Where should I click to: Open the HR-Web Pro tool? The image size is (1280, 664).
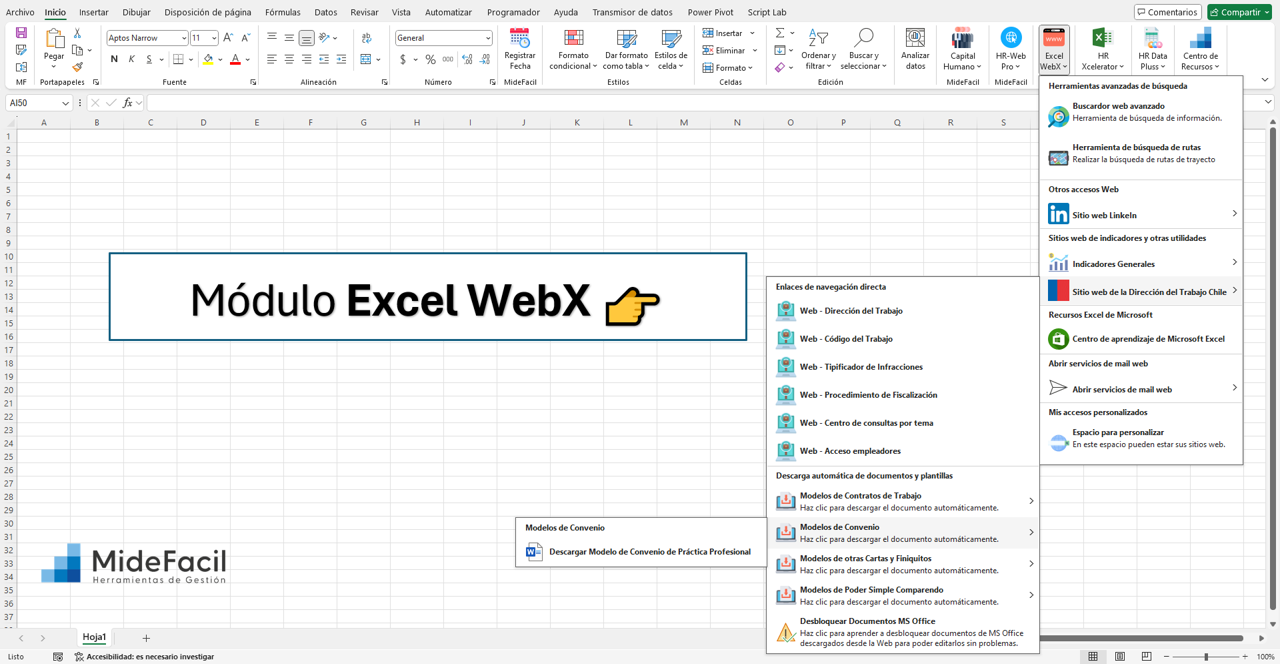coord(1011,49)
